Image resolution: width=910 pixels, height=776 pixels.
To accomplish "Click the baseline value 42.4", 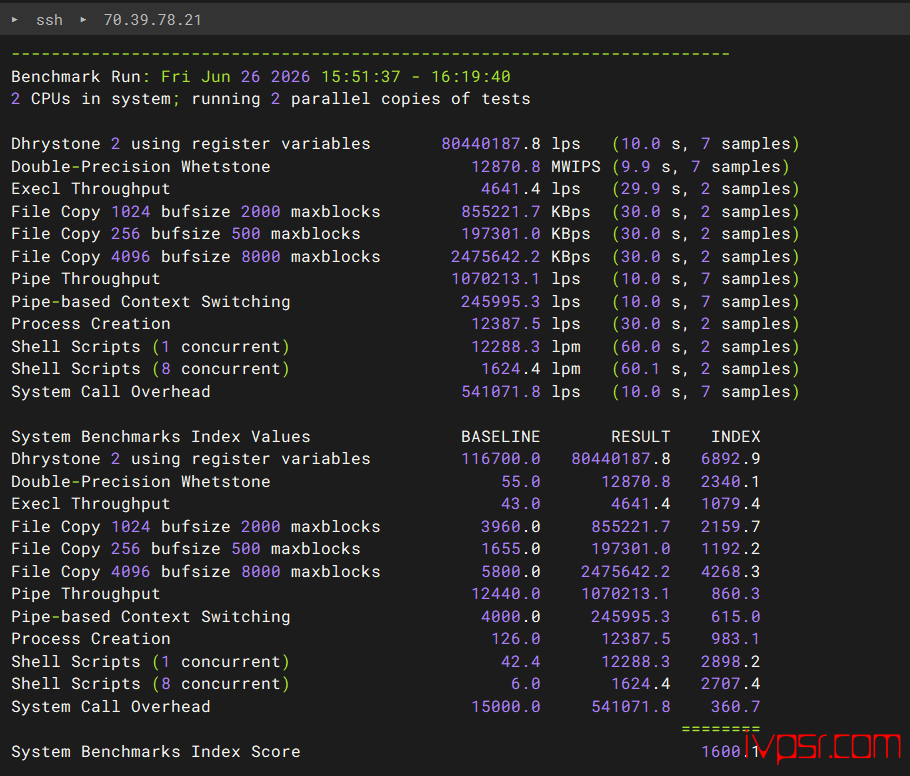I will tap(521, 662).
